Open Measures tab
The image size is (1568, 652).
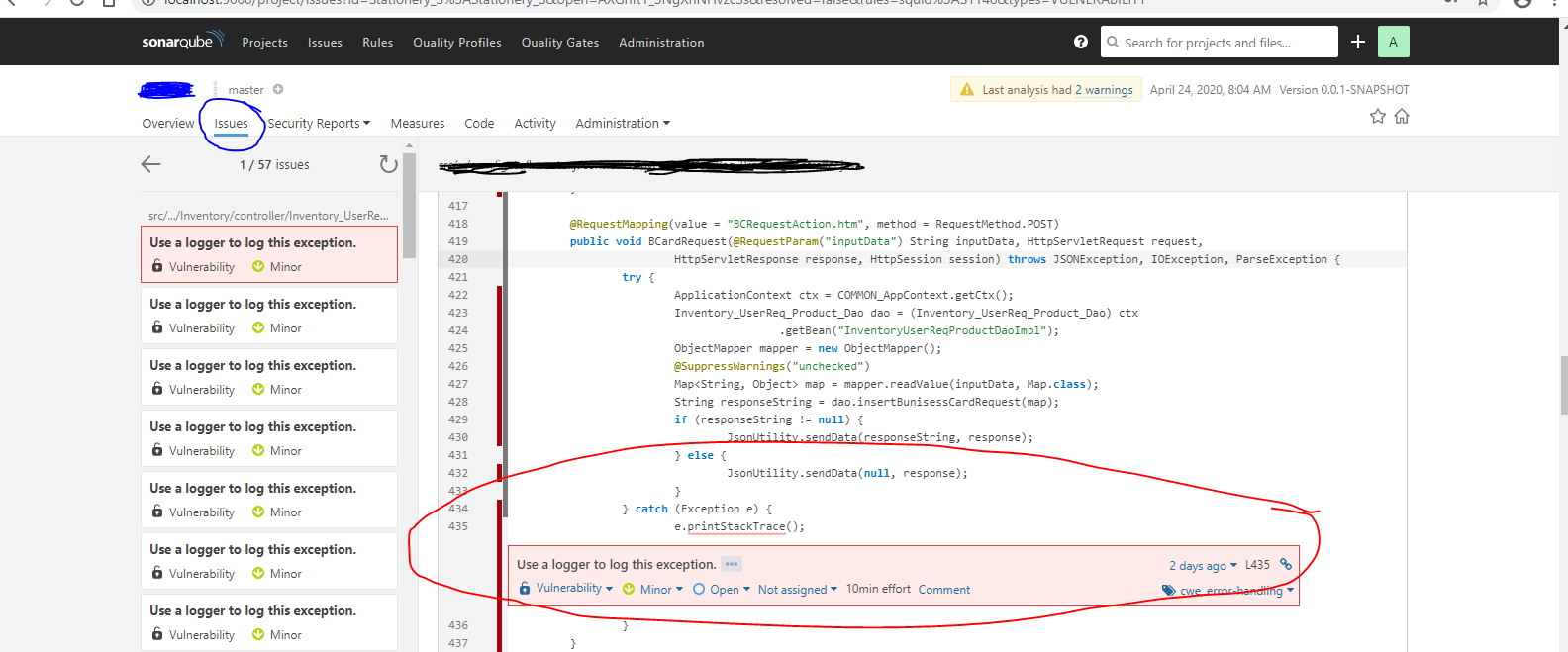click(x=418, y=124)
